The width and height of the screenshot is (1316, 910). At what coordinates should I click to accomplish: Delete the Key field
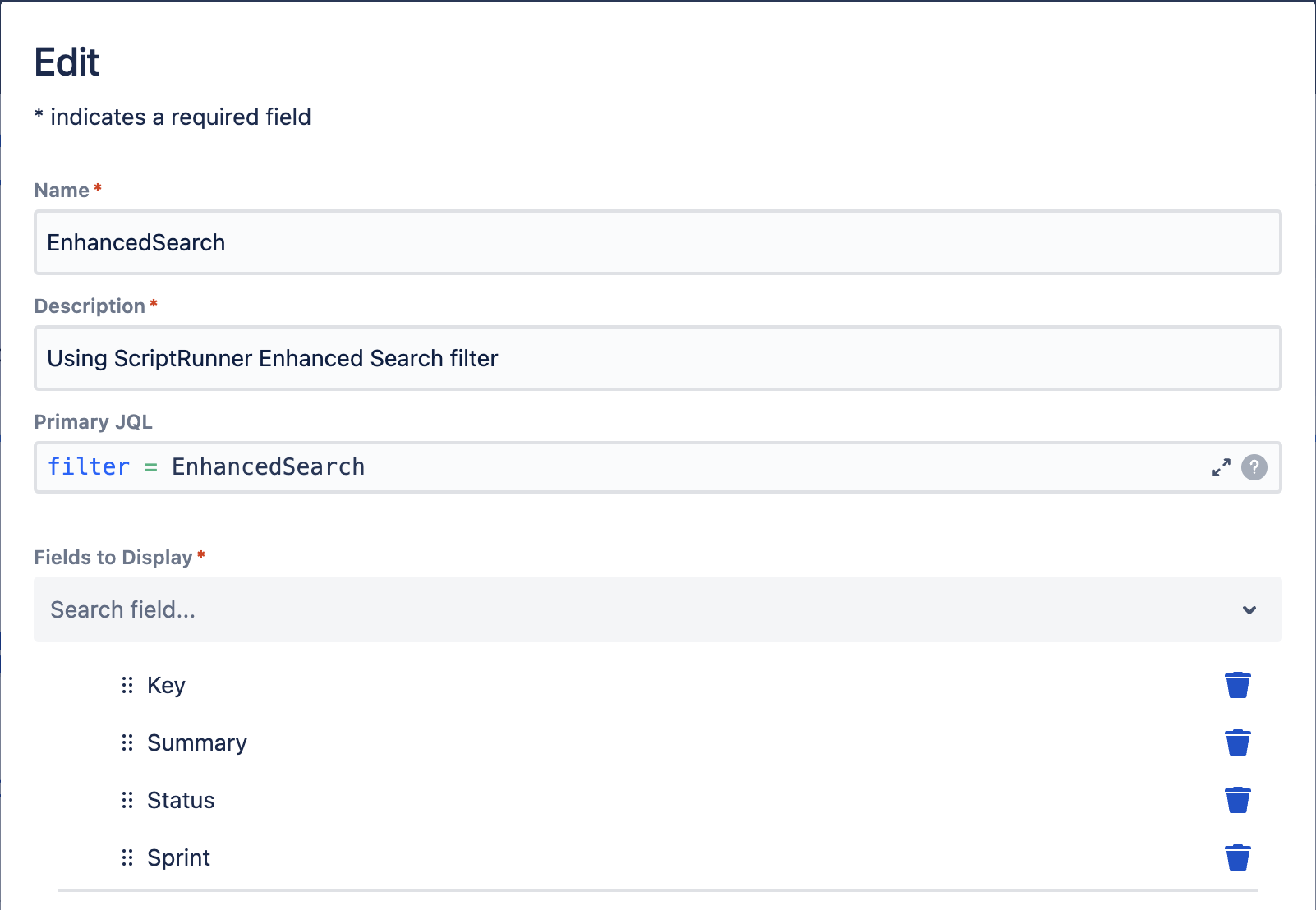[x=1238, y=685]
